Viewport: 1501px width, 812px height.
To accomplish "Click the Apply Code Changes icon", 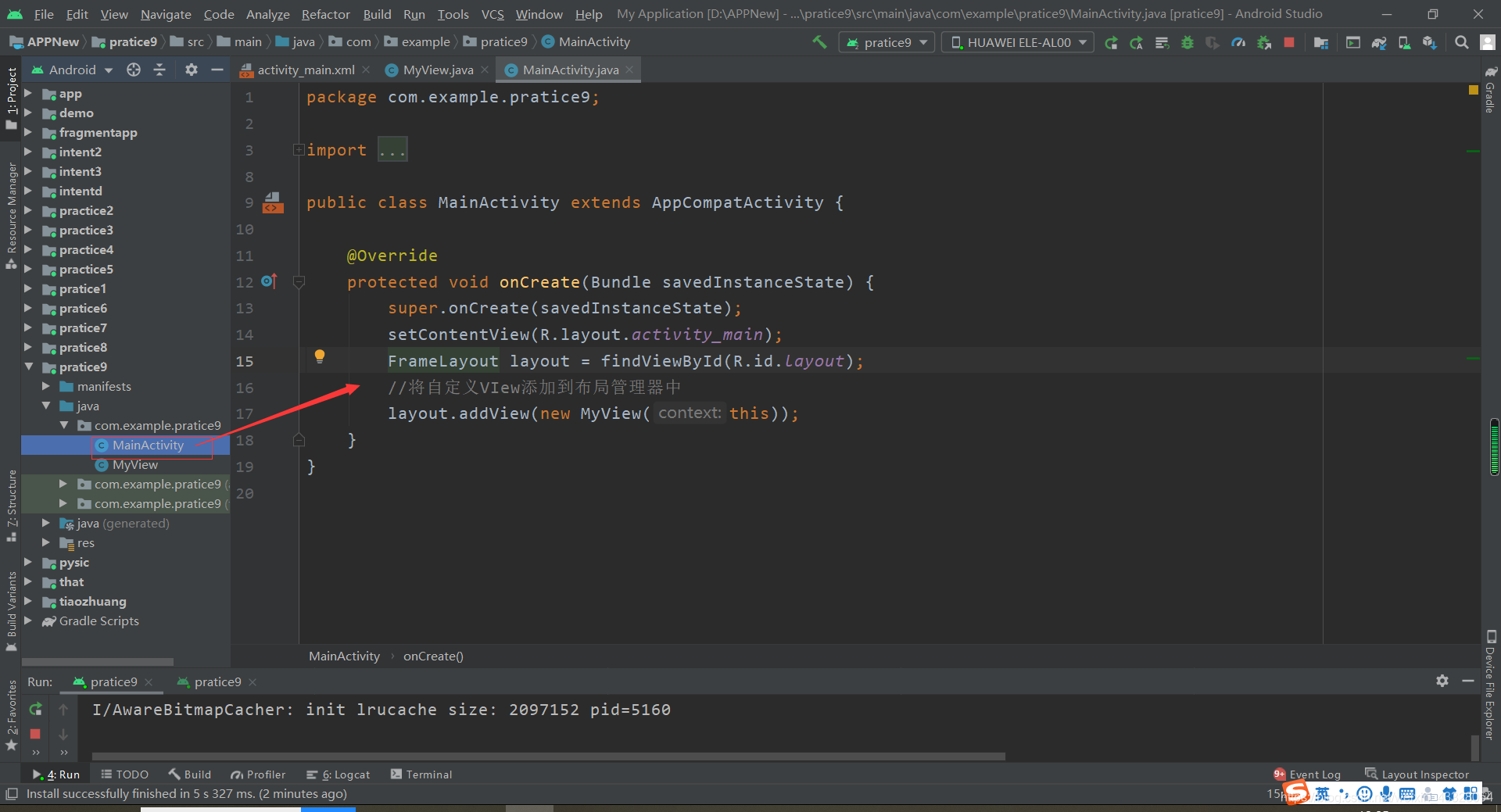I will point(1162,42).
